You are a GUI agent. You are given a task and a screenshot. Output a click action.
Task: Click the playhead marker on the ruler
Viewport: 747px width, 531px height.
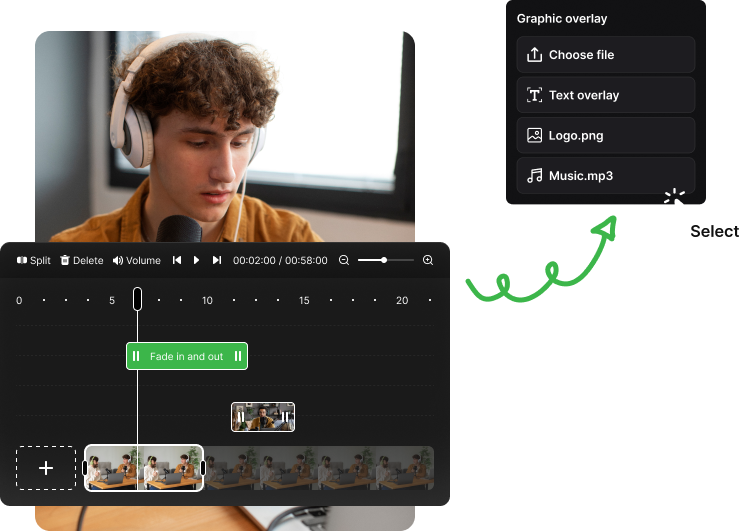(x=138, y=299)
